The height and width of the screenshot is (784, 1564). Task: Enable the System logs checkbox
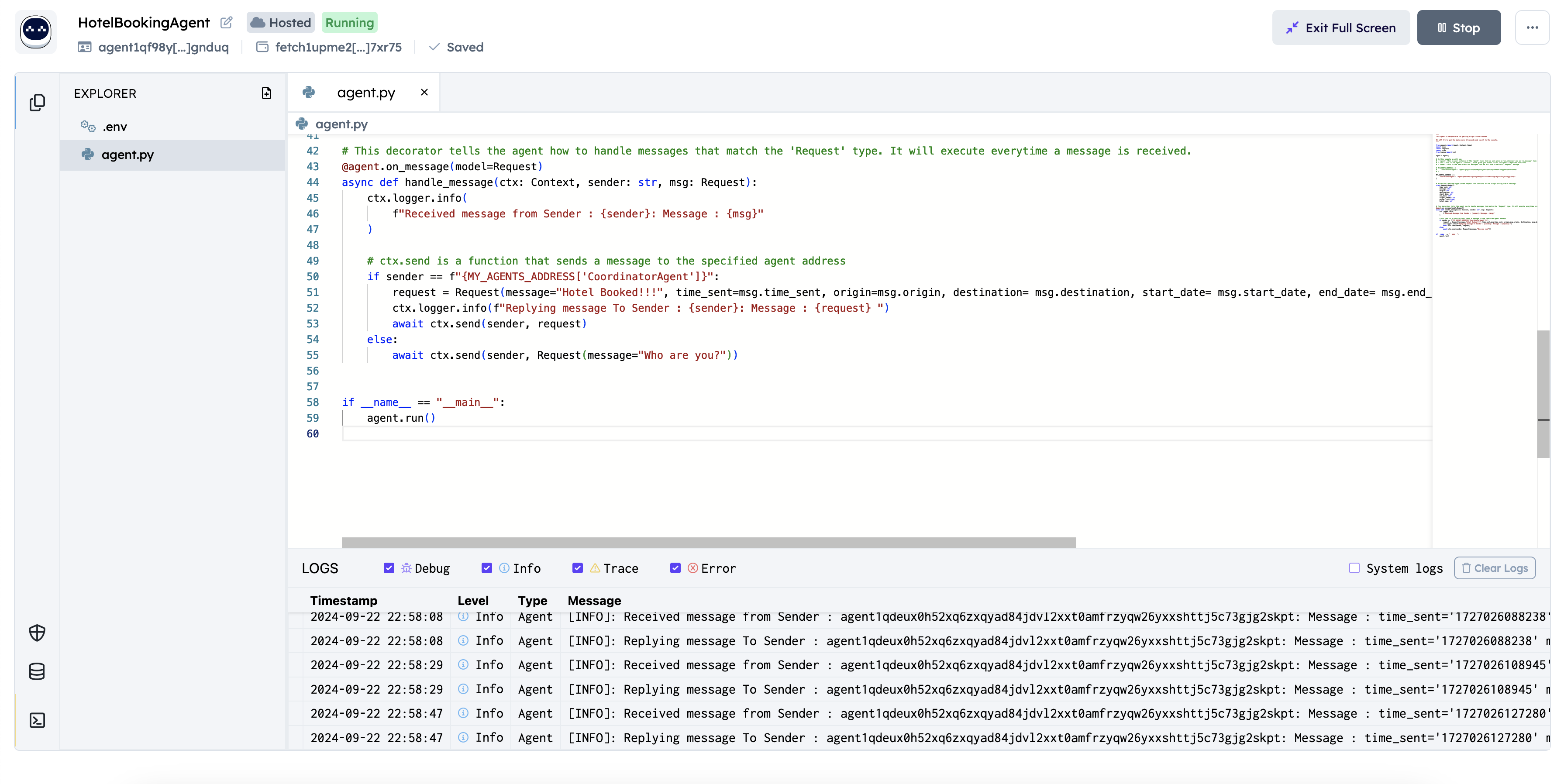1354,568
